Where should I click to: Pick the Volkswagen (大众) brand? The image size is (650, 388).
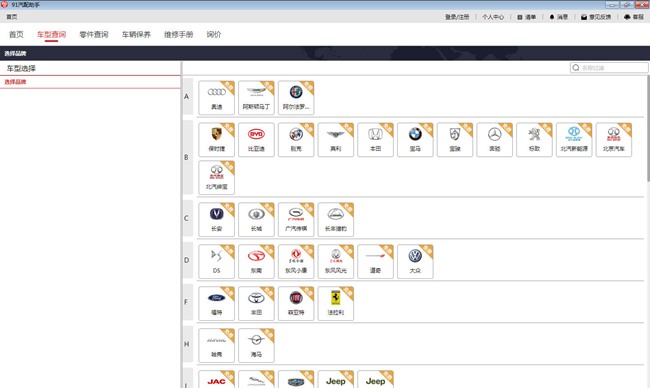click(x=415, y=262)
